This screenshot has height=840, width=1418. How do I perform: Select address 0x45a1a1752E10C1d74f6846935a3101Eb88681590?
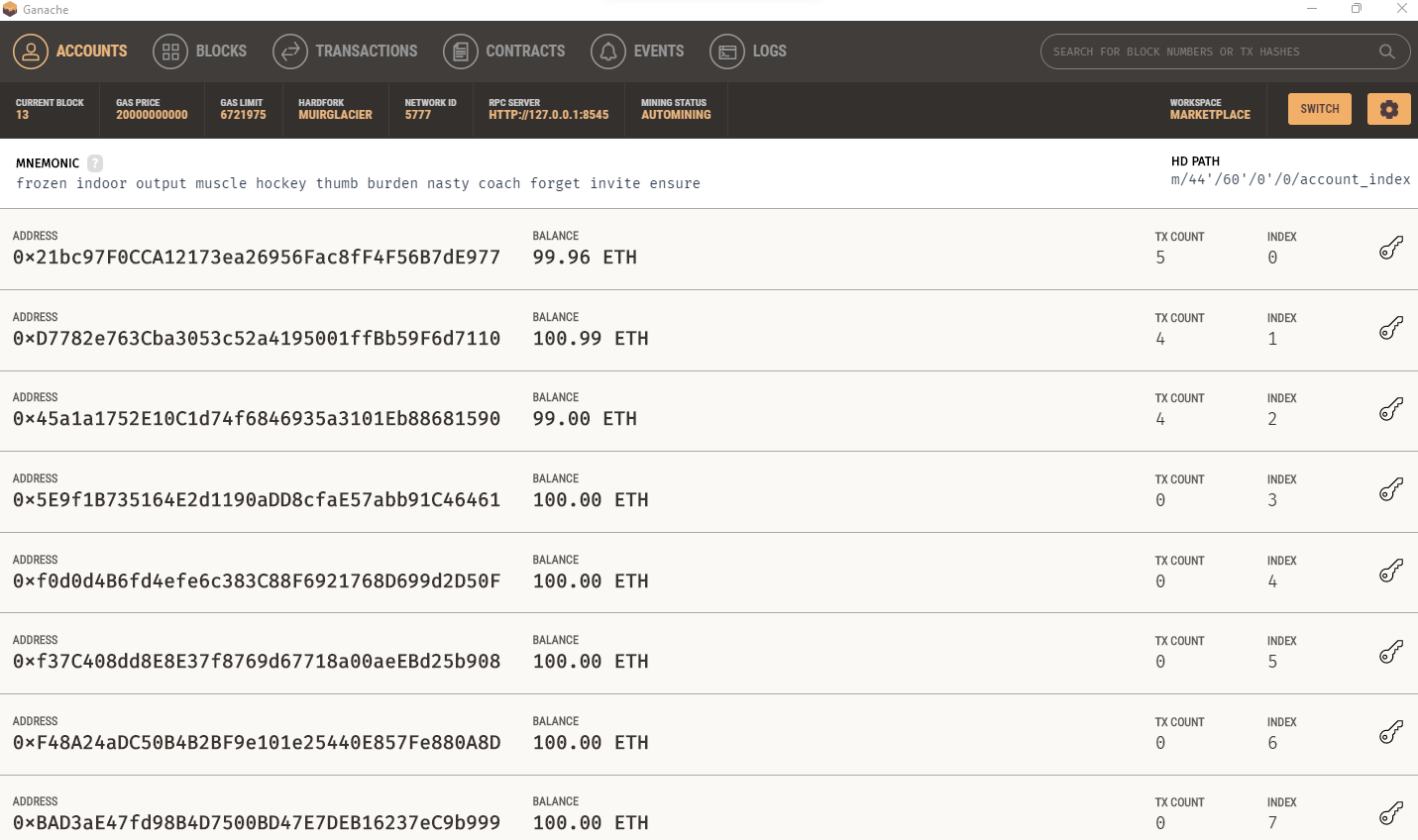[x=257, y=419]
